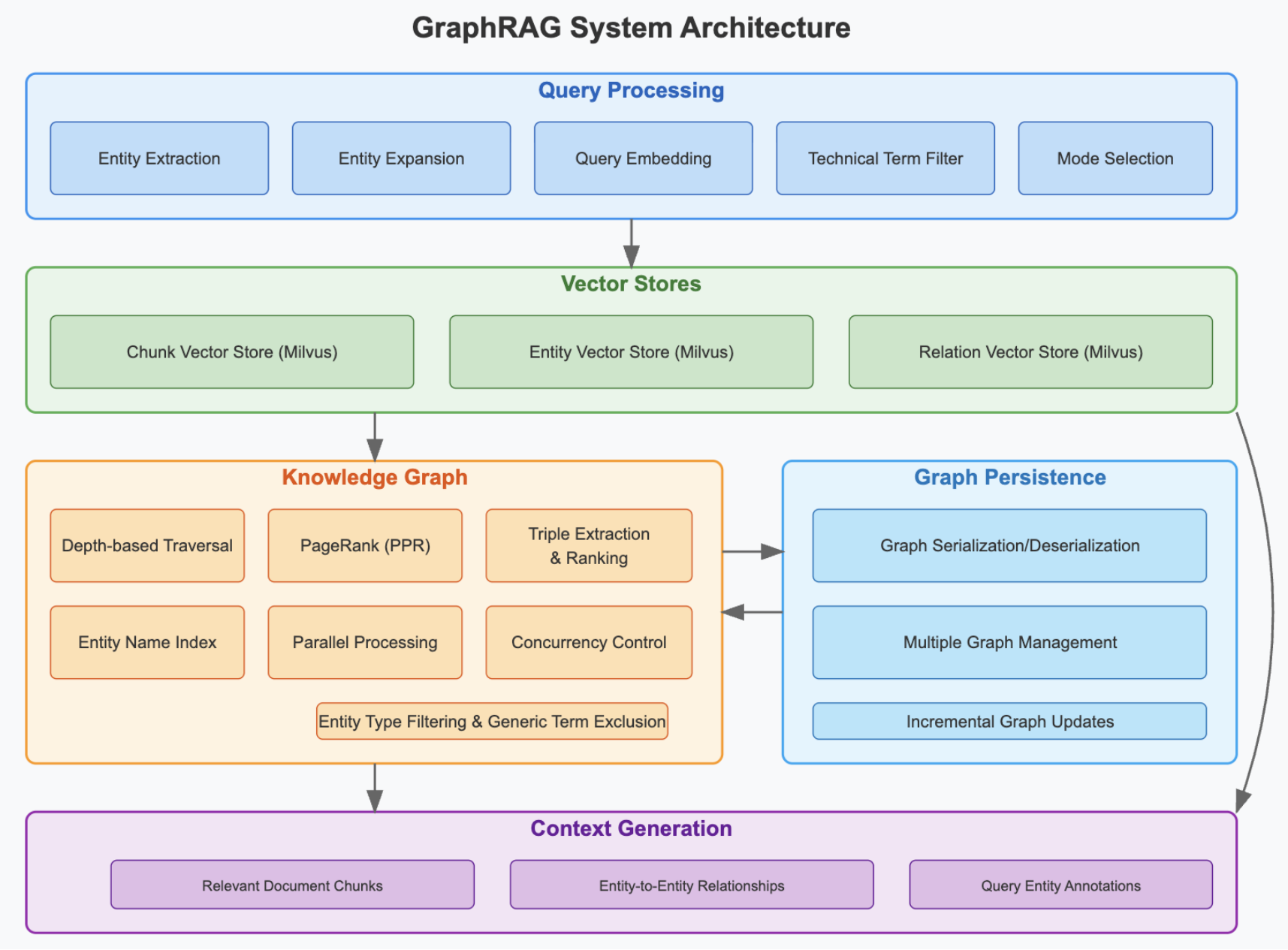Select the Concurrency Control node

(x=589, y=643)
